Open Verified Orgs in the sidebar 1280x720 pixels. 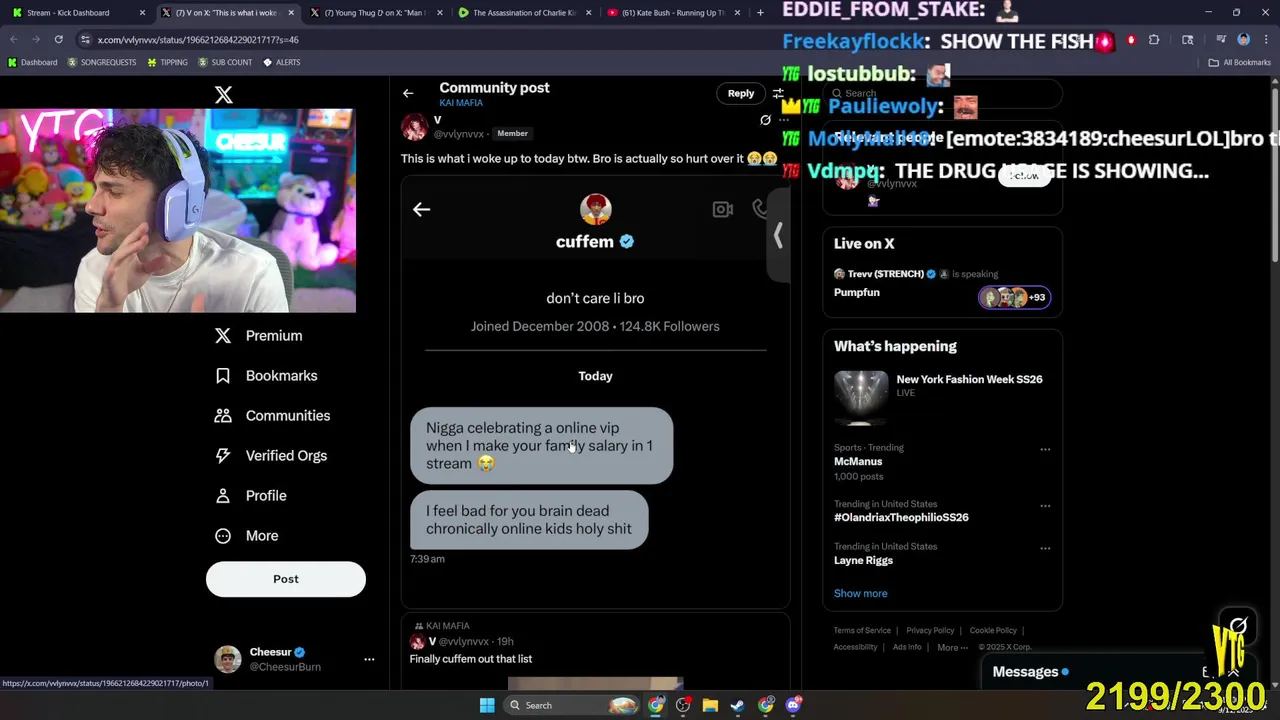tap(272, 456)
